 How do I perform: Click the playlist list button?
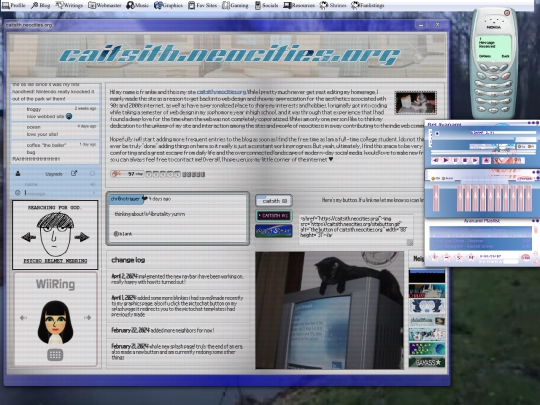coord(526,257)
